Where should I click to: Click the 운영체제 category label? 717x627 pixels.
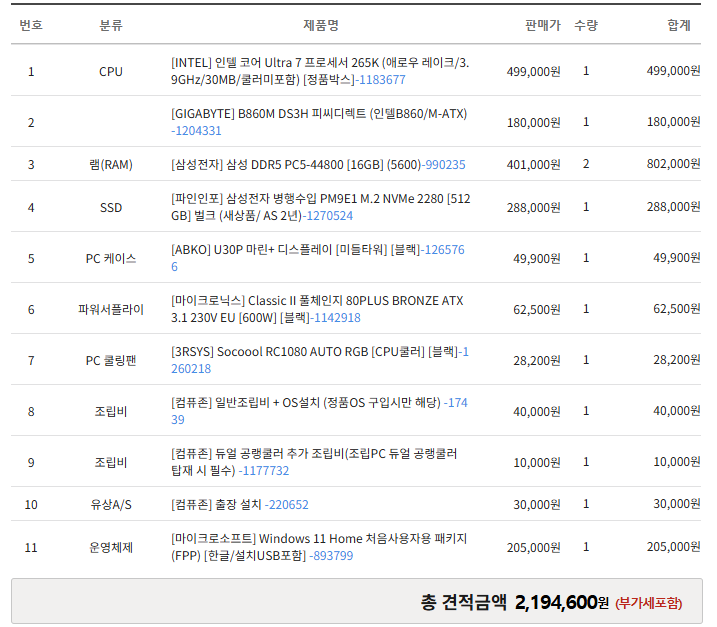click(x=111, y=548)
